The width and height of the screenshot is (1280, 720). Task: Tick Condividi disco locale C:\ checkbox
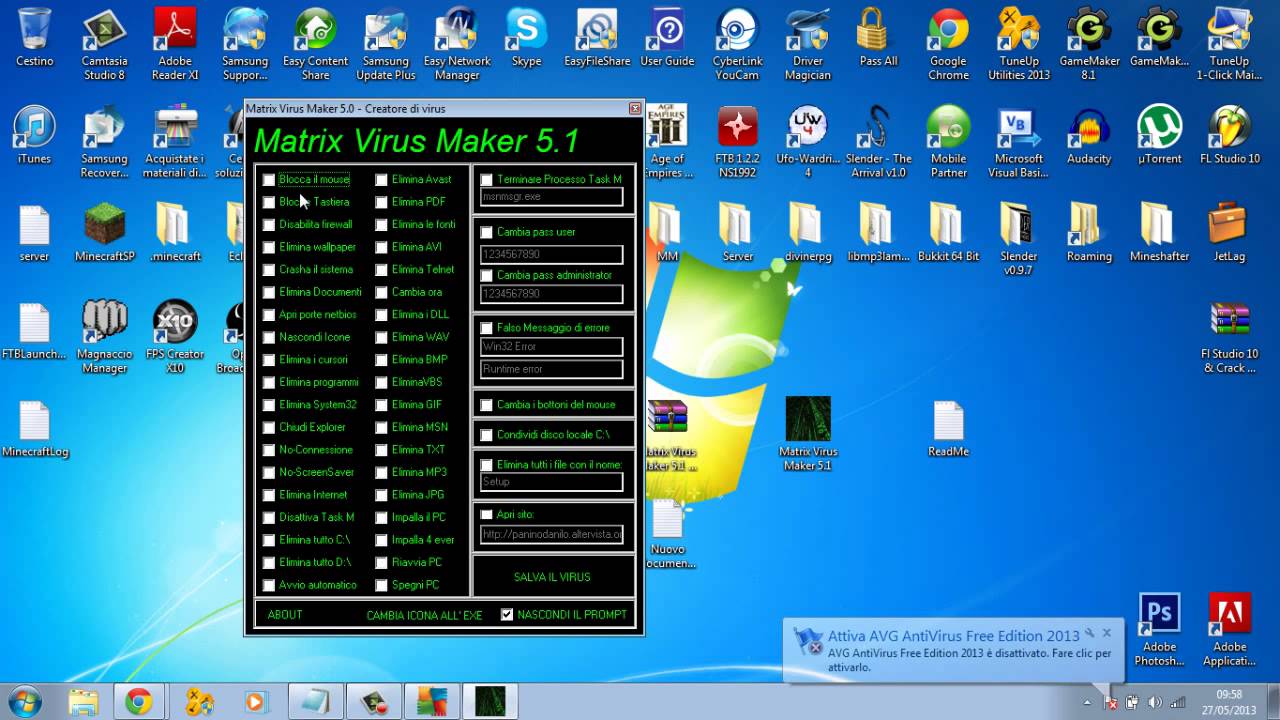click(487, 435)
